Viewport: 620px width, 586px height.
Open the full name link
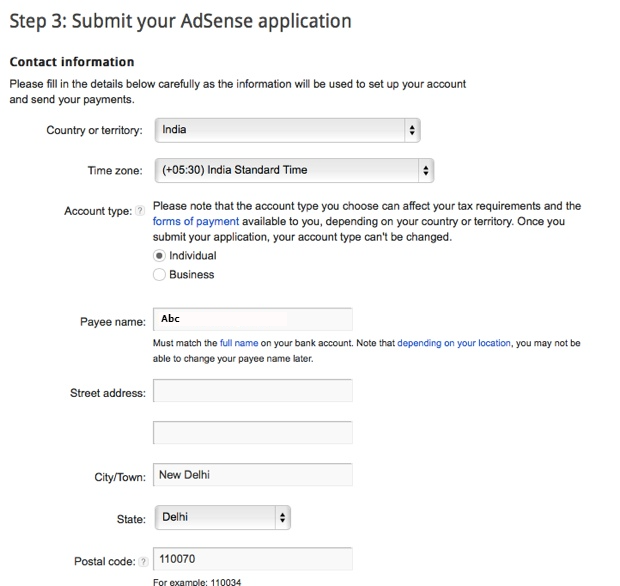pyautogui.click(x=239, y=343)
